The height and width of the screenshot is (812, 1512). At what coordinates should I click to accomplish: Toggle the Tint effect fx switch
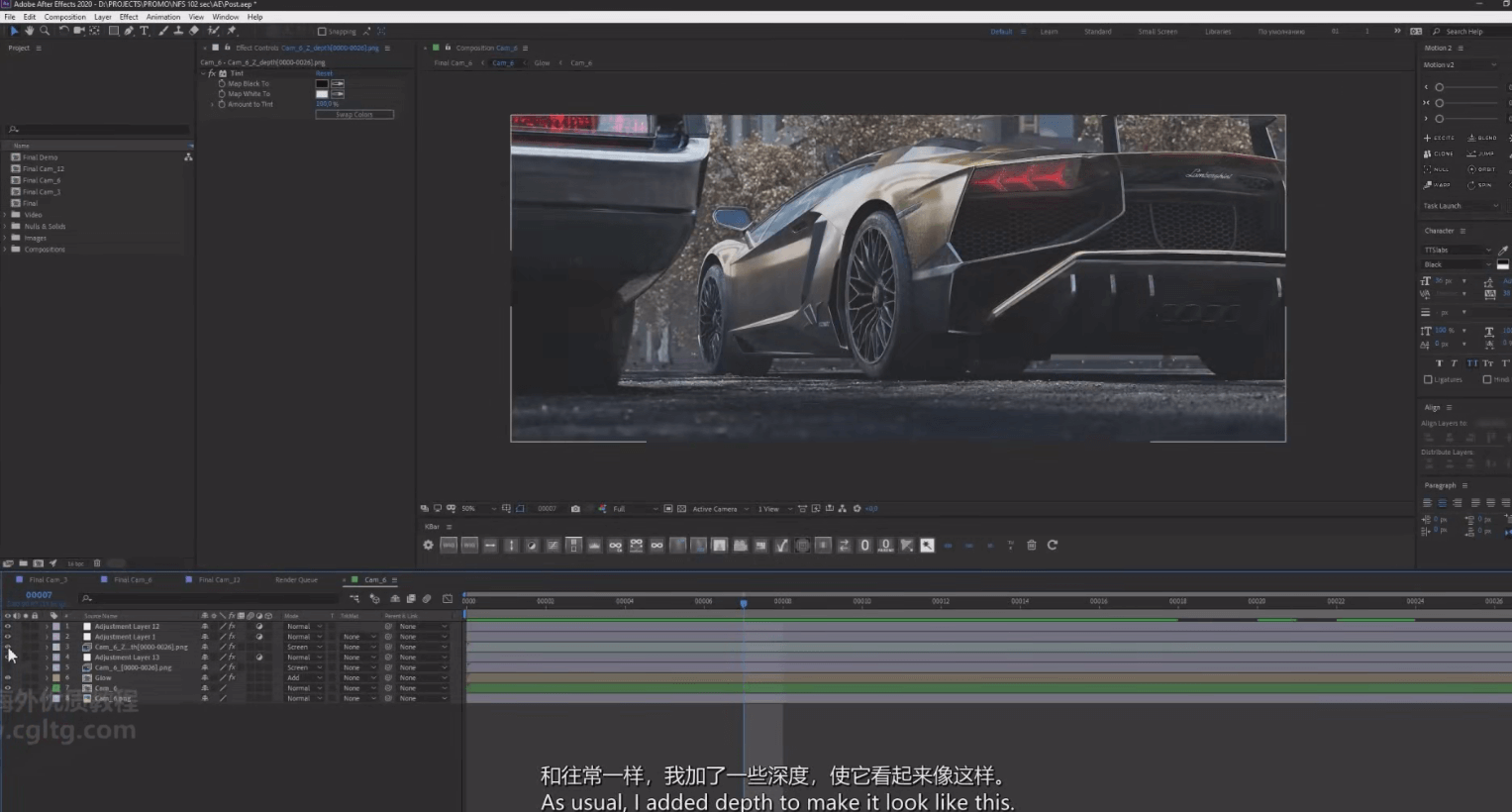[x=212, y=73]
